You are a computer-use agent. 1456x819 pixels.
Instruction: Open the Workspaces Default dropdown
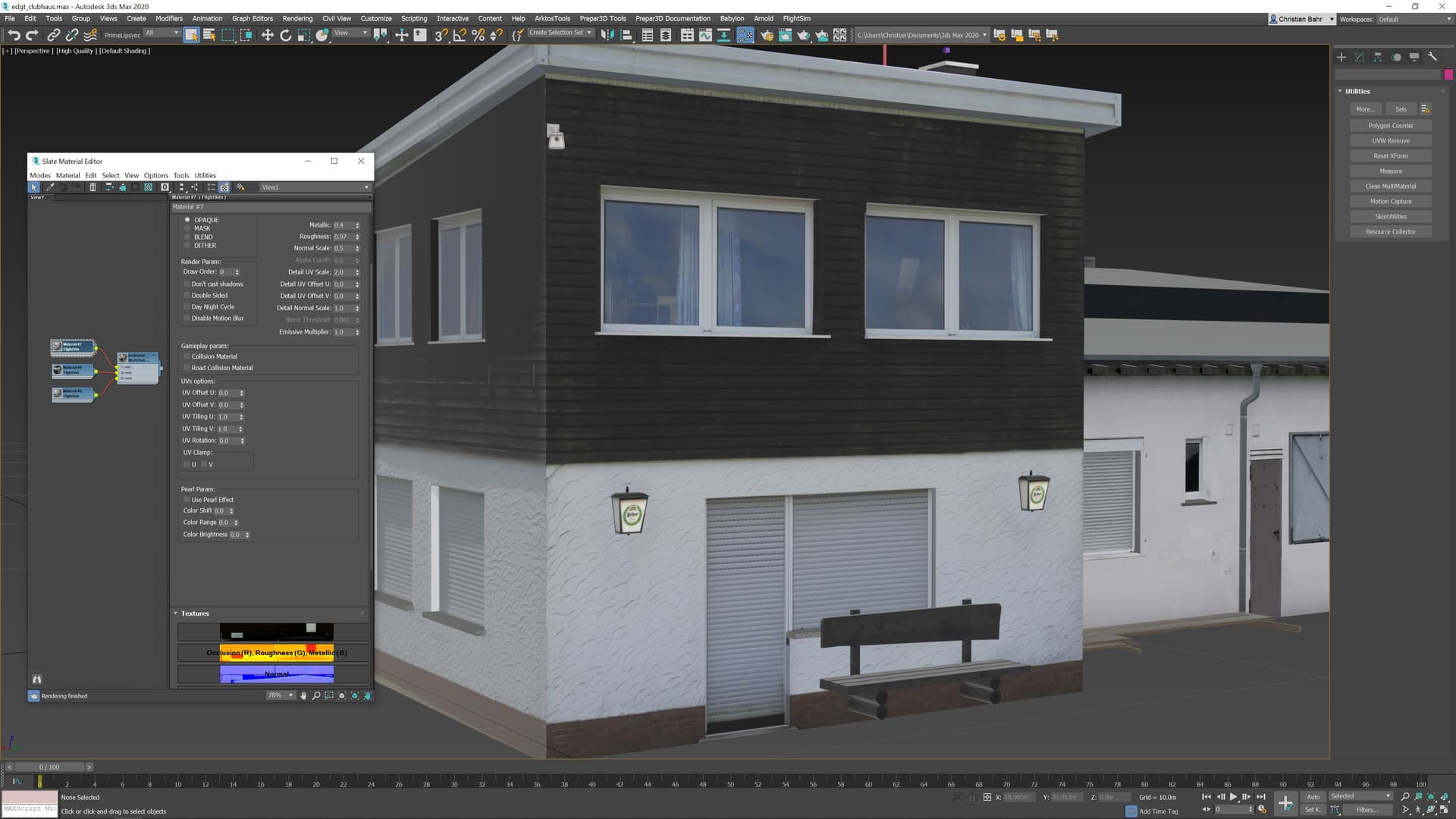click(1414, 19)
